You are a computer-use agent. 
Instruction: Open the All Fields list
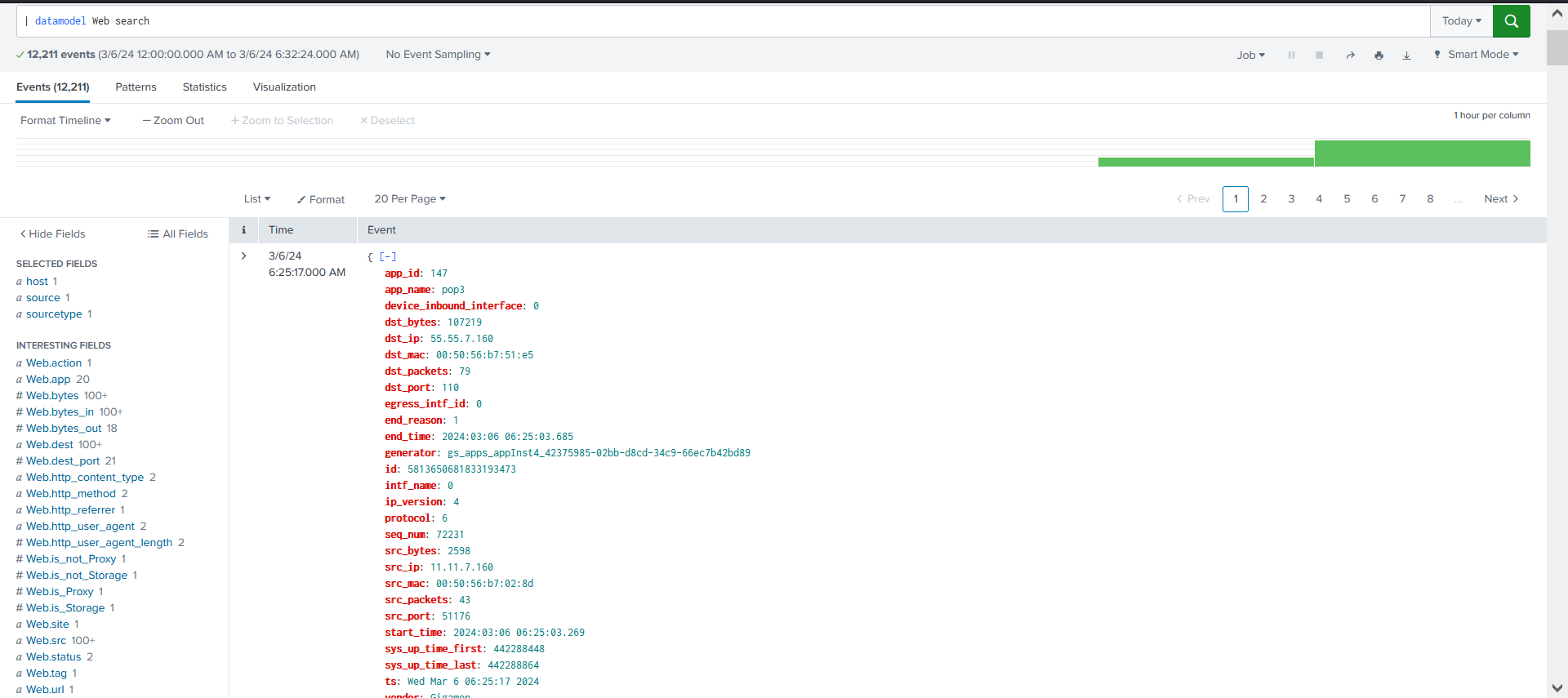[x=177, y=234]
